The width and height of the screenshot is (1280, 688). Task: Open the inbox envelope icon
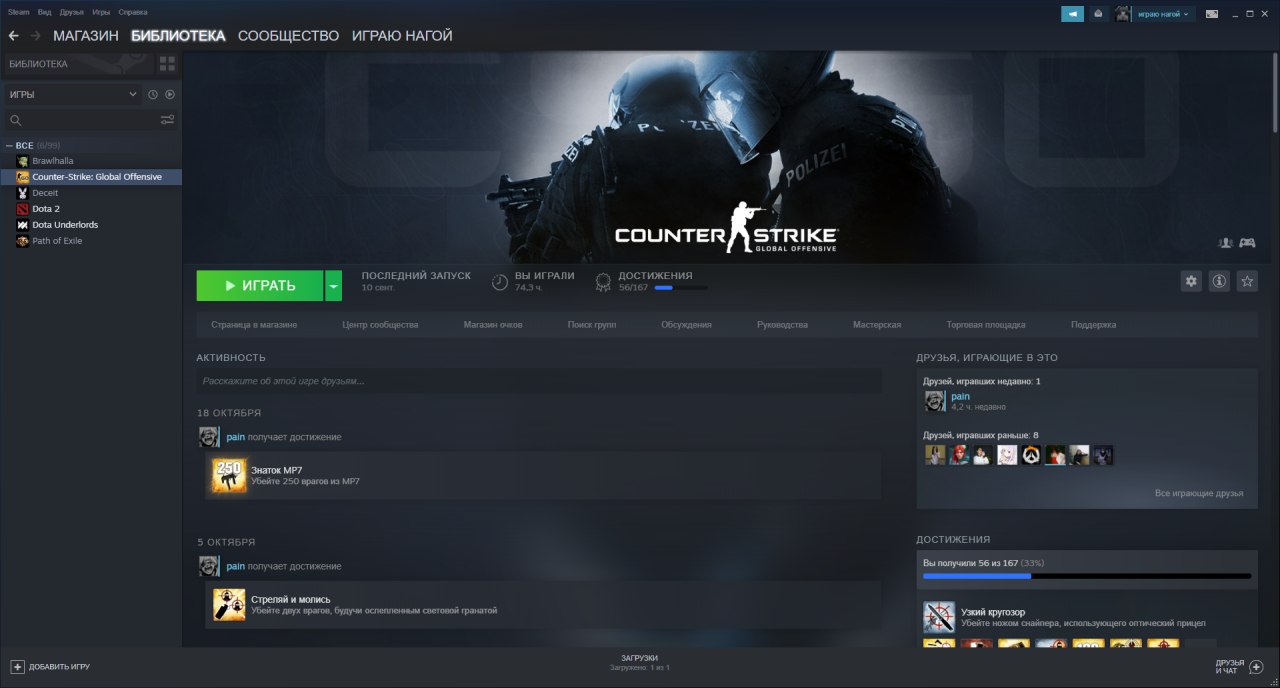[x=1098, y=14]
